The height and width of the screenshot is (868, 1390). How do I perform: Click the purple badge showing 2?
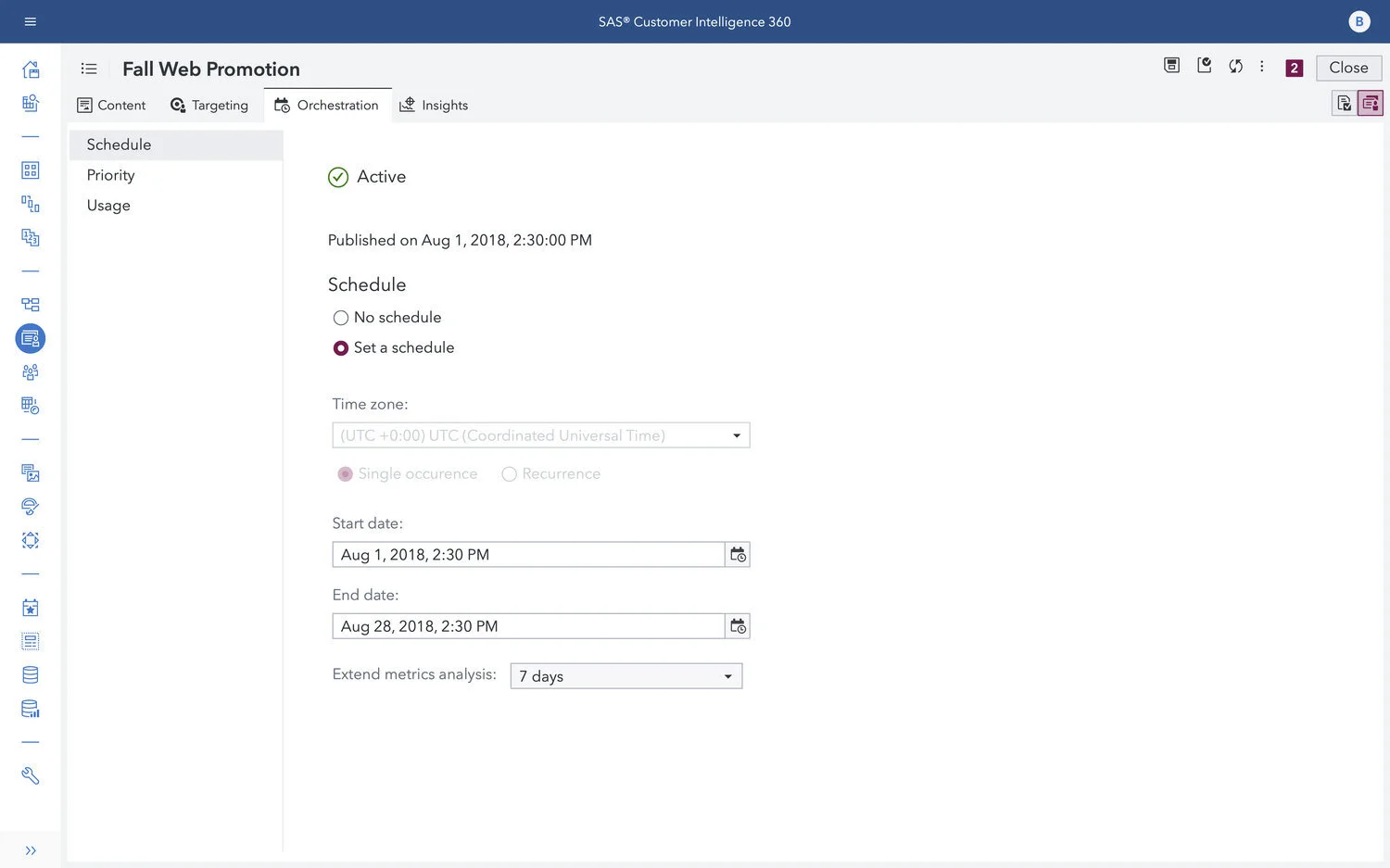tap(1295, 68)
